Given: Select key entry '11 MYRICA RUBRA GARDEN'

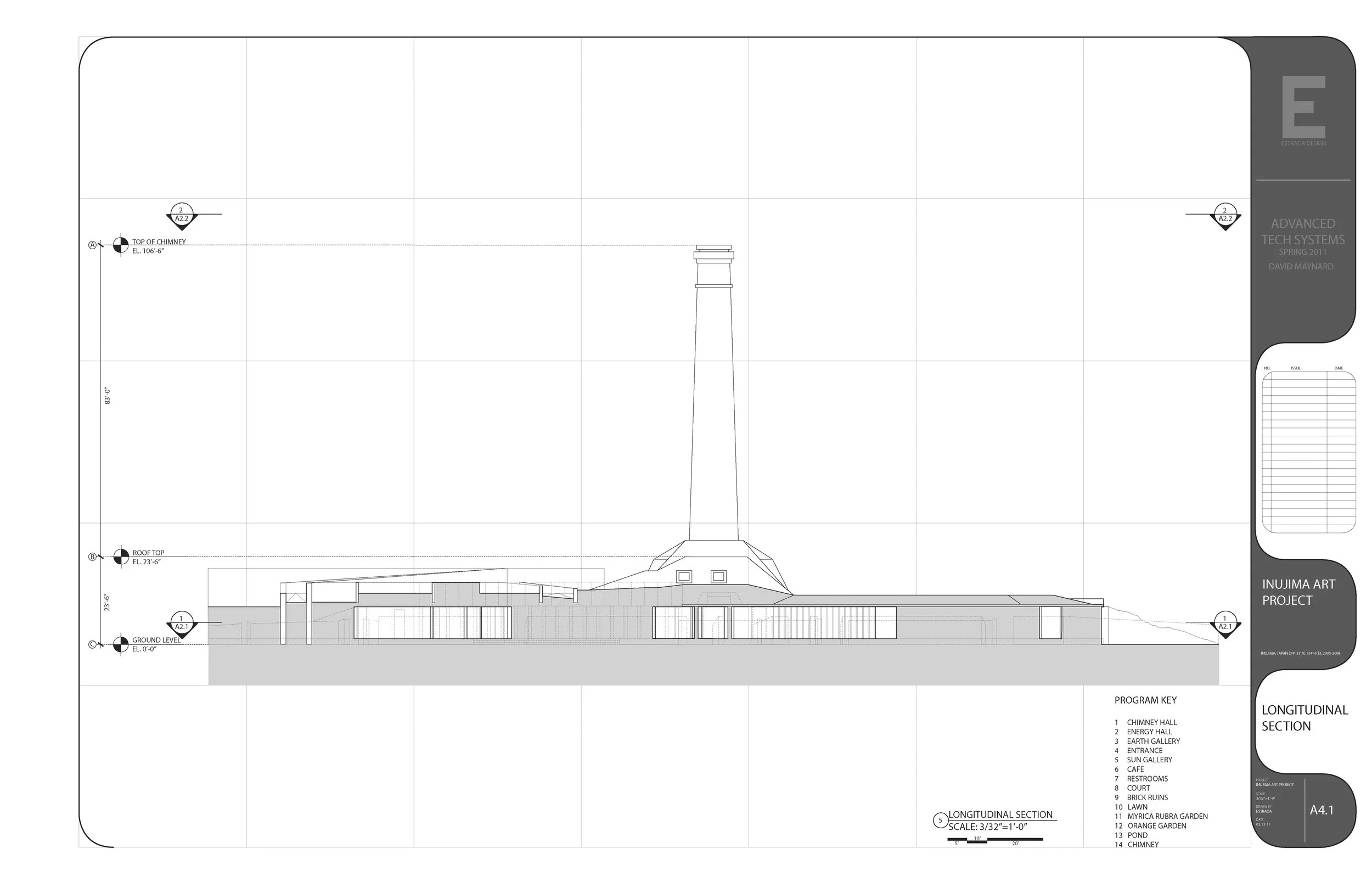Looking at the screenshot, I should tap(1161, 817).
